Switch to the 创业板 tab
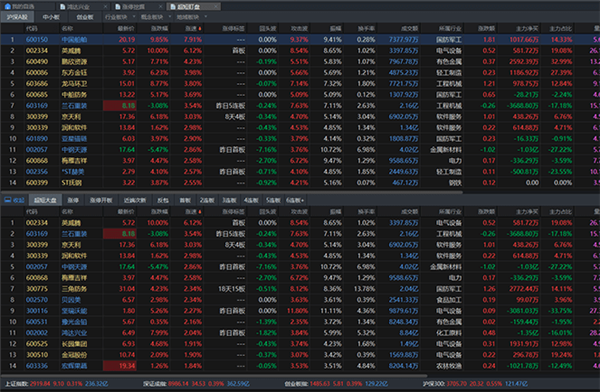The height and width of the screenshot is (392, 600). point(85,17)
